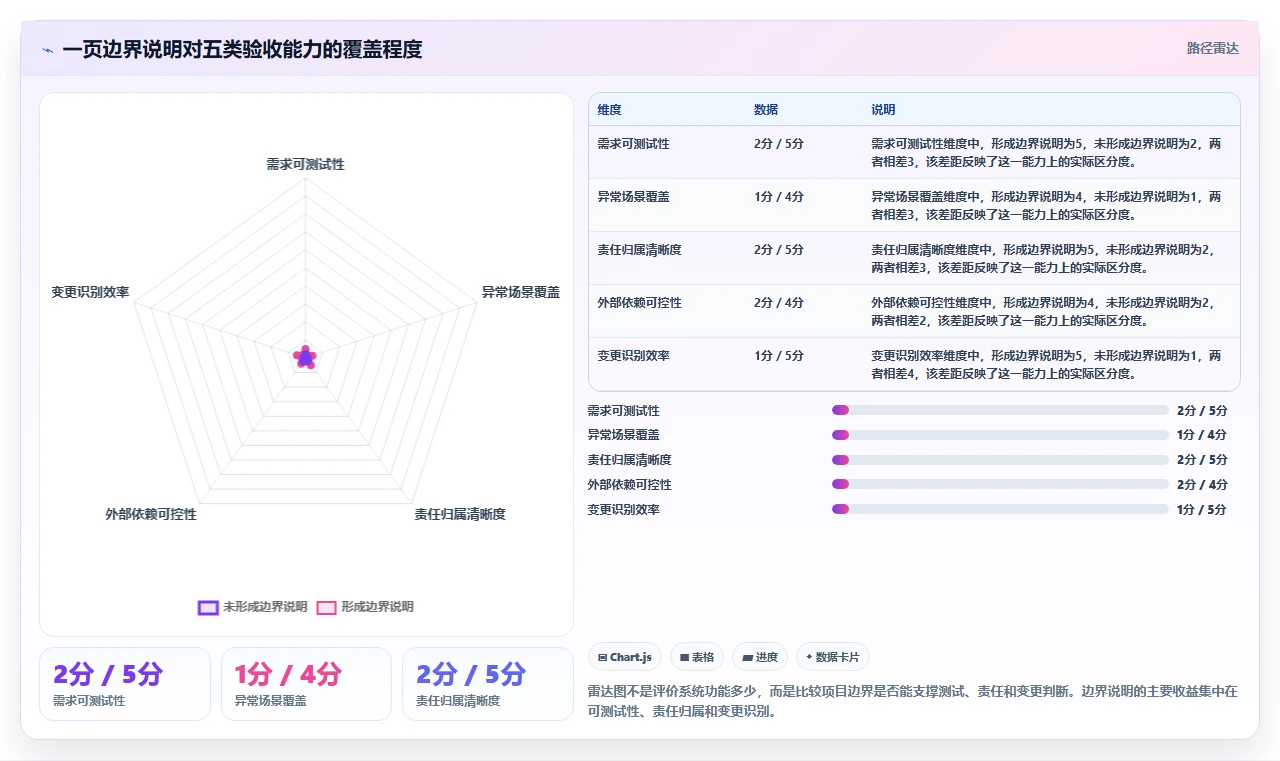Click the 数据卡片 tag chip

pyautogui.click(x=833, y=657)
